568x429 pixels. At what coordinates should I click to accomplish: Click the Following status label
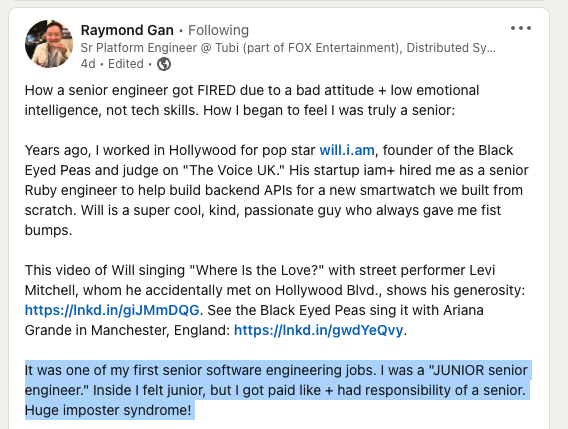(218, 30)
